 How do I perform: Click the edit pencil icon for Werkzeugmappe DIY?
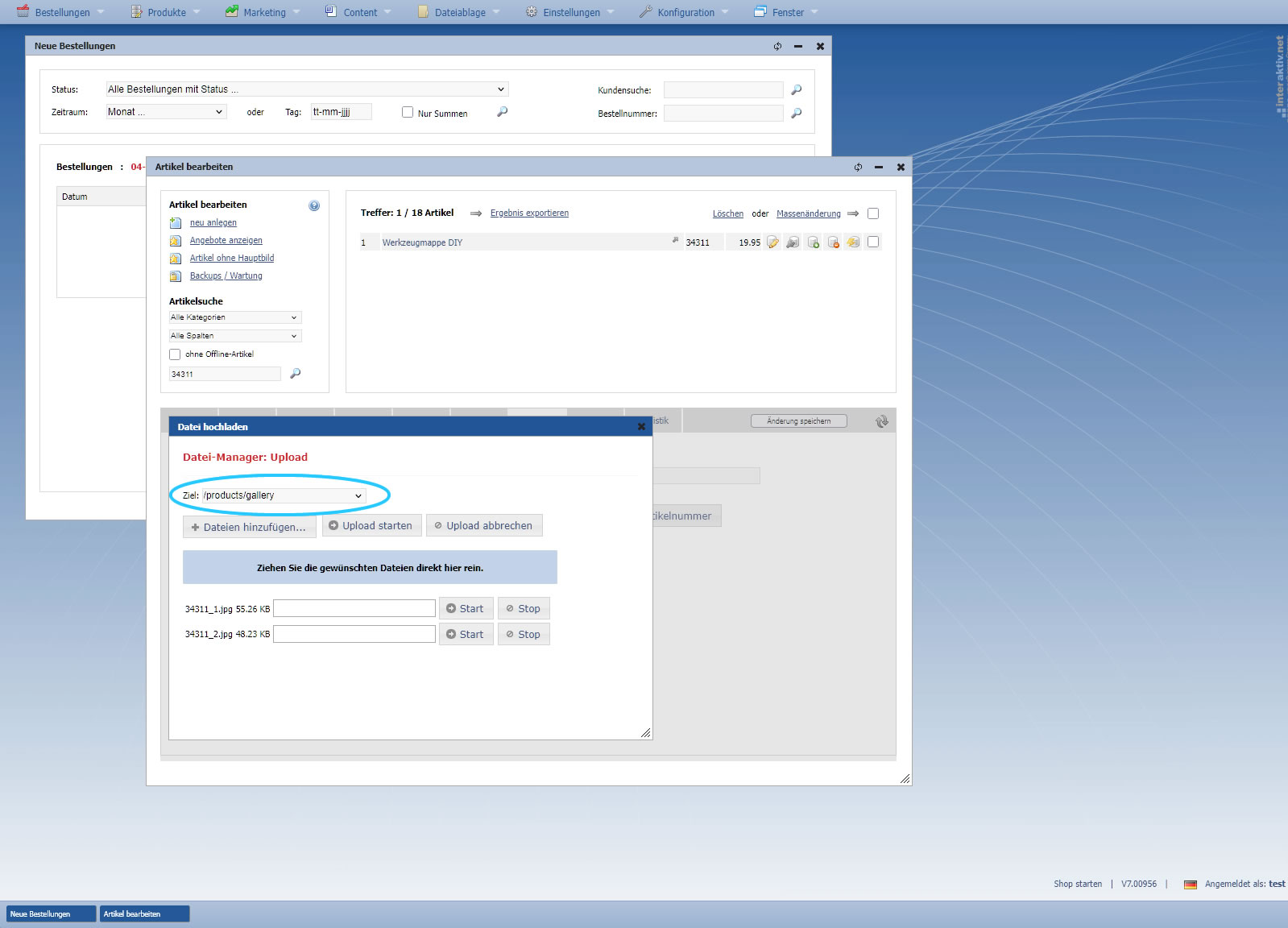pos(772,242)
